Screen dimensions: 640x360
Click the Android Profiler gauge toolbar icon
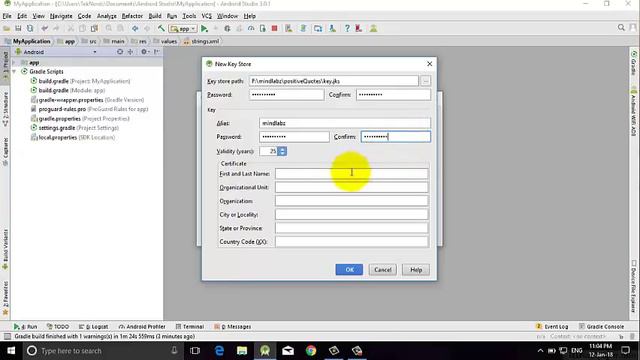click(251, 29)
